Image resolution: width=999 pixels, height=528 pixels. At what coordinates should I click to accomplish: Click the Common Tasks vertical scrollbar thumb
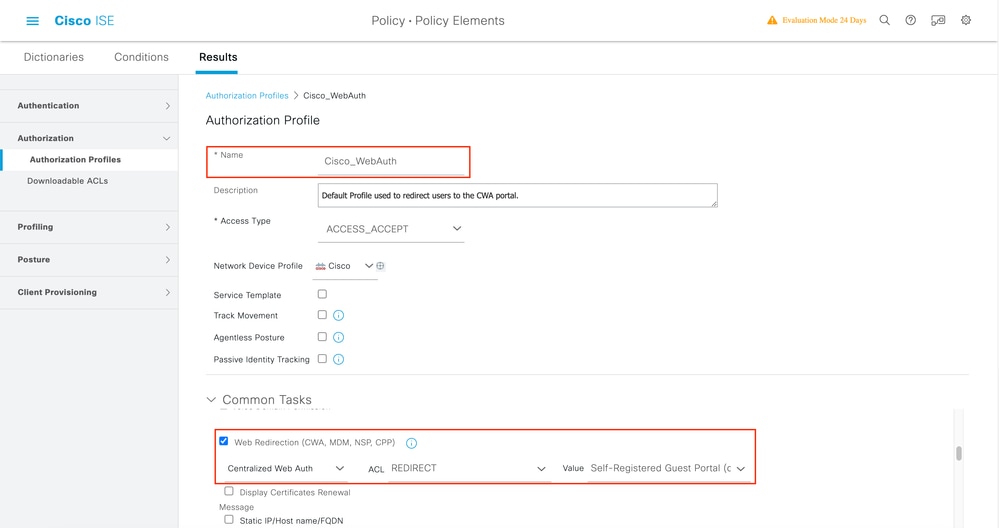point(959,453)
